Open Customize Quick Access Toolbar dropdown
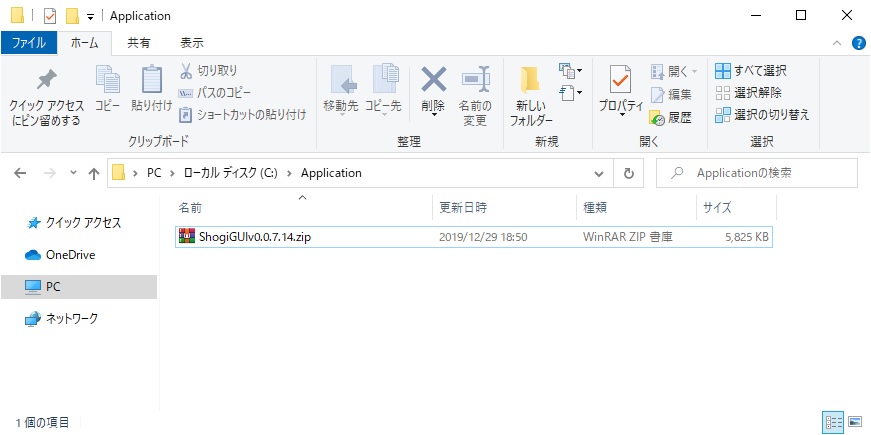Screen dimensions: 871x435 click(90, 17)
